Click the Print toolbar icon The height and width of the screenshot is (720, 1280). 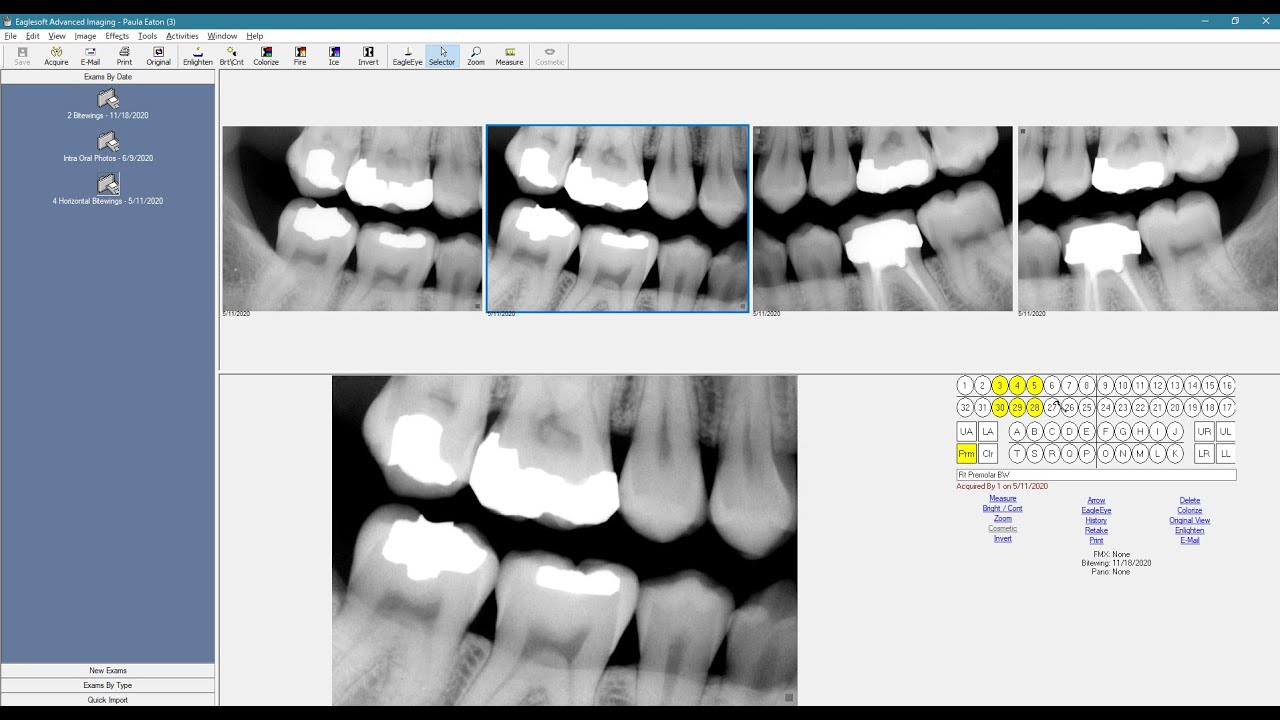click(124, 56)
